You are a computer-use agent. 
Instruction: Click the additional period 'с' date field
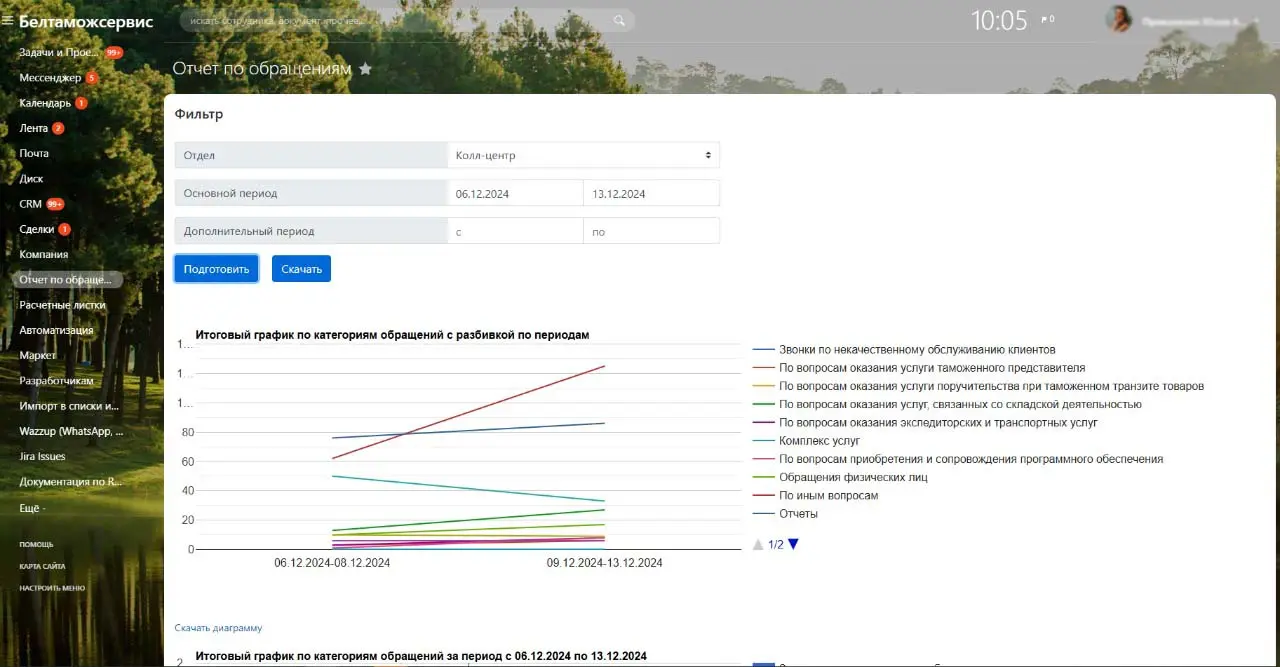[x=515, y=232]
